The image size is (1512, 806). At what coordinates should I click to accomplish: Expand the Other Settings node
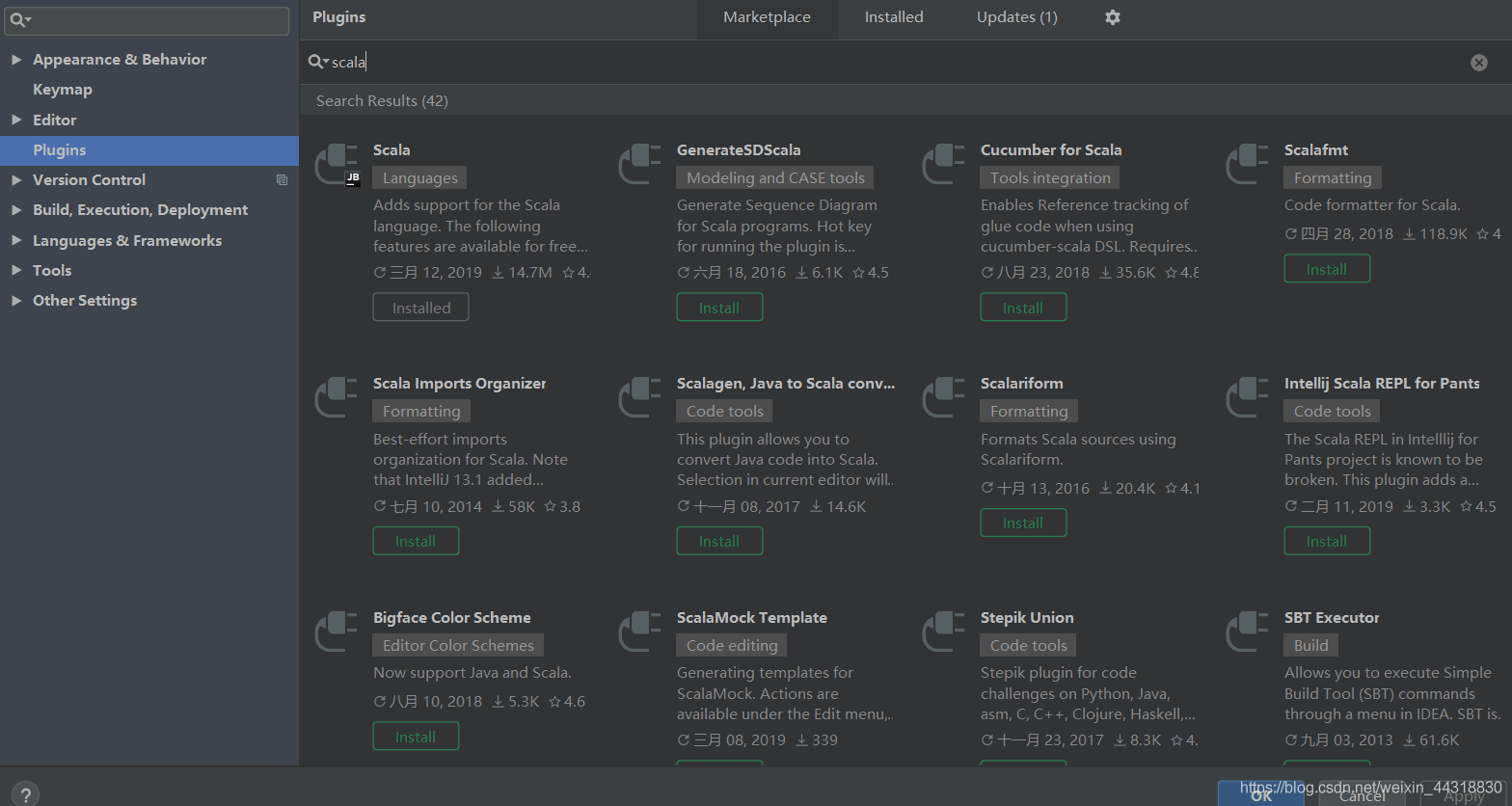(16, 301)
